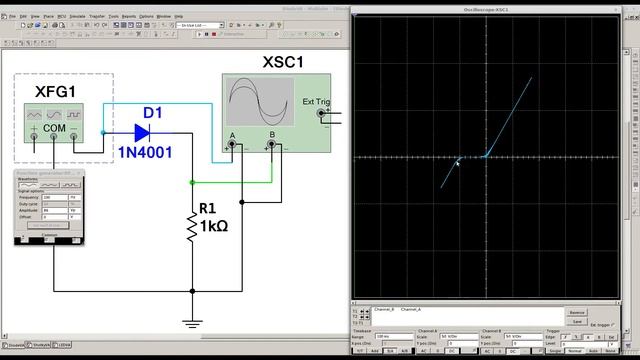Click the Open file toolbar icon

[x=30, y=25]
